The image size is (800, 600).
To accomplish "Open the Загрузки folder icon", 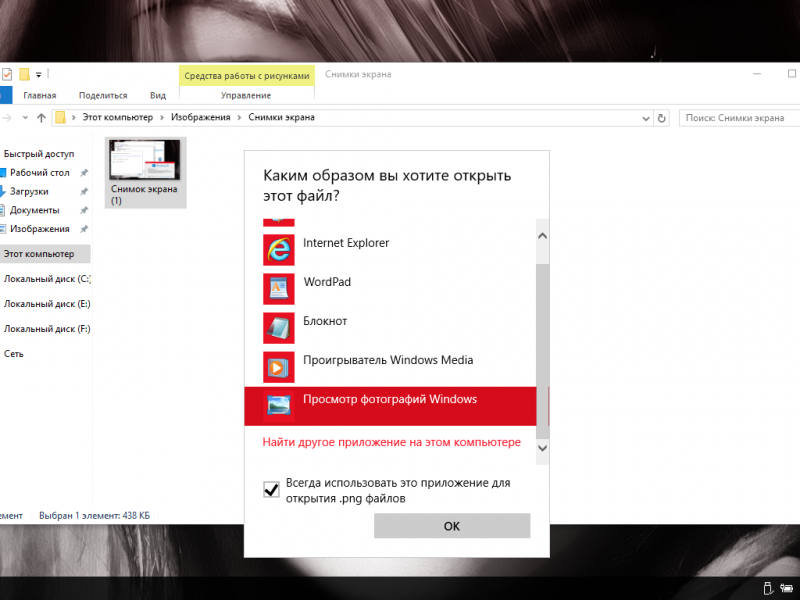I will coord(3,192).
